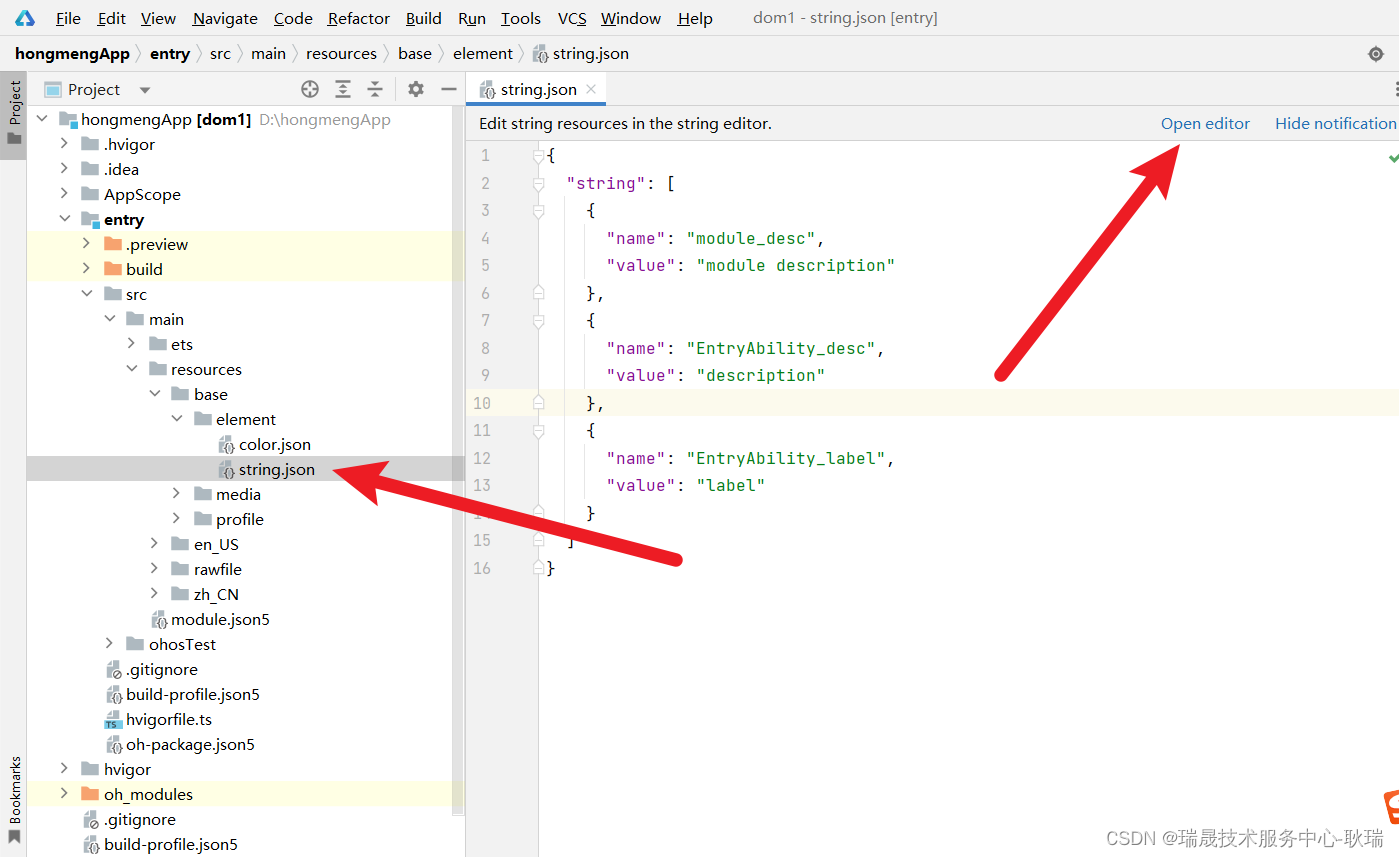Click resources breadcrumb segment

pos(341,54)
